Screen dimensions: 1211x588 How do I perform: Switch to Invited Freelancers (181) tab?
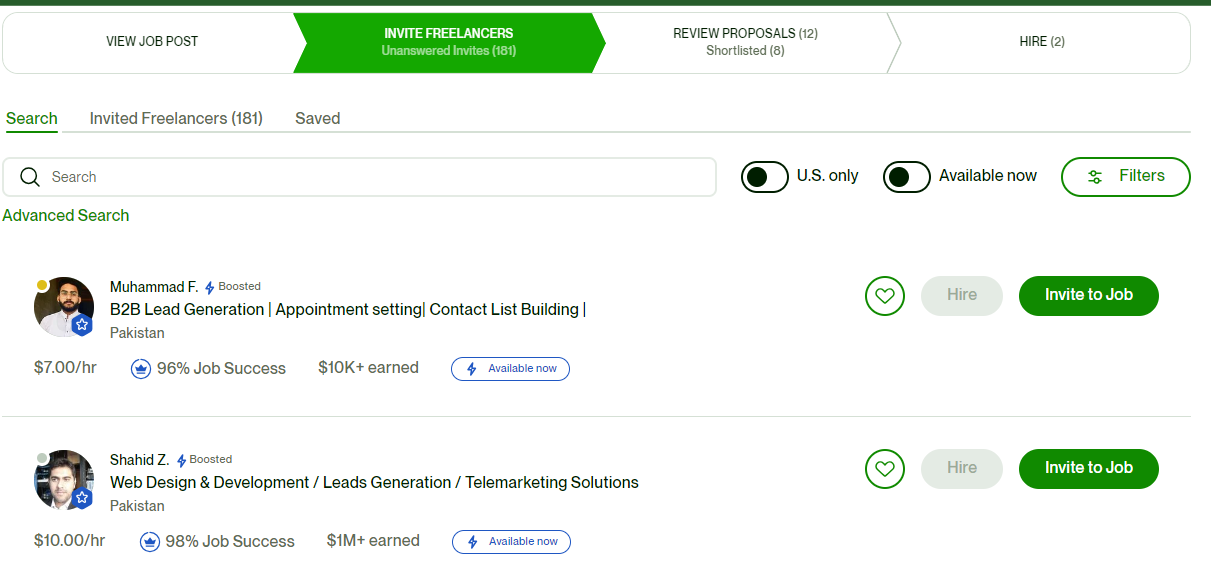click(176, 118)
